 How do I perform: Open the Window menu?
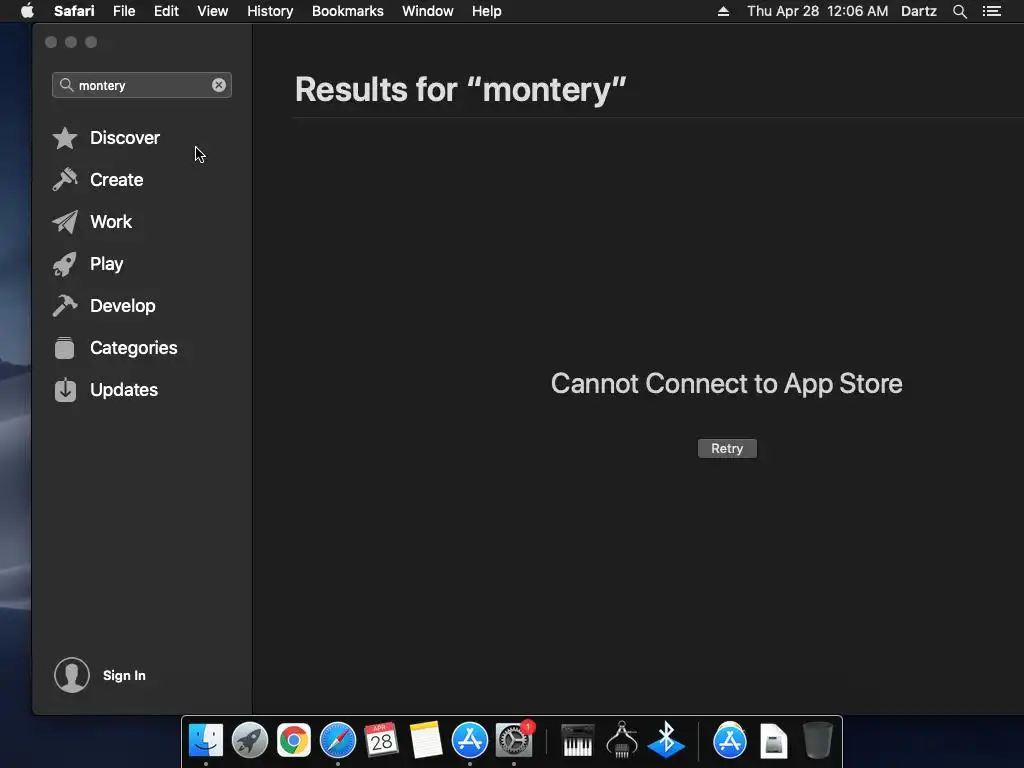428,11
